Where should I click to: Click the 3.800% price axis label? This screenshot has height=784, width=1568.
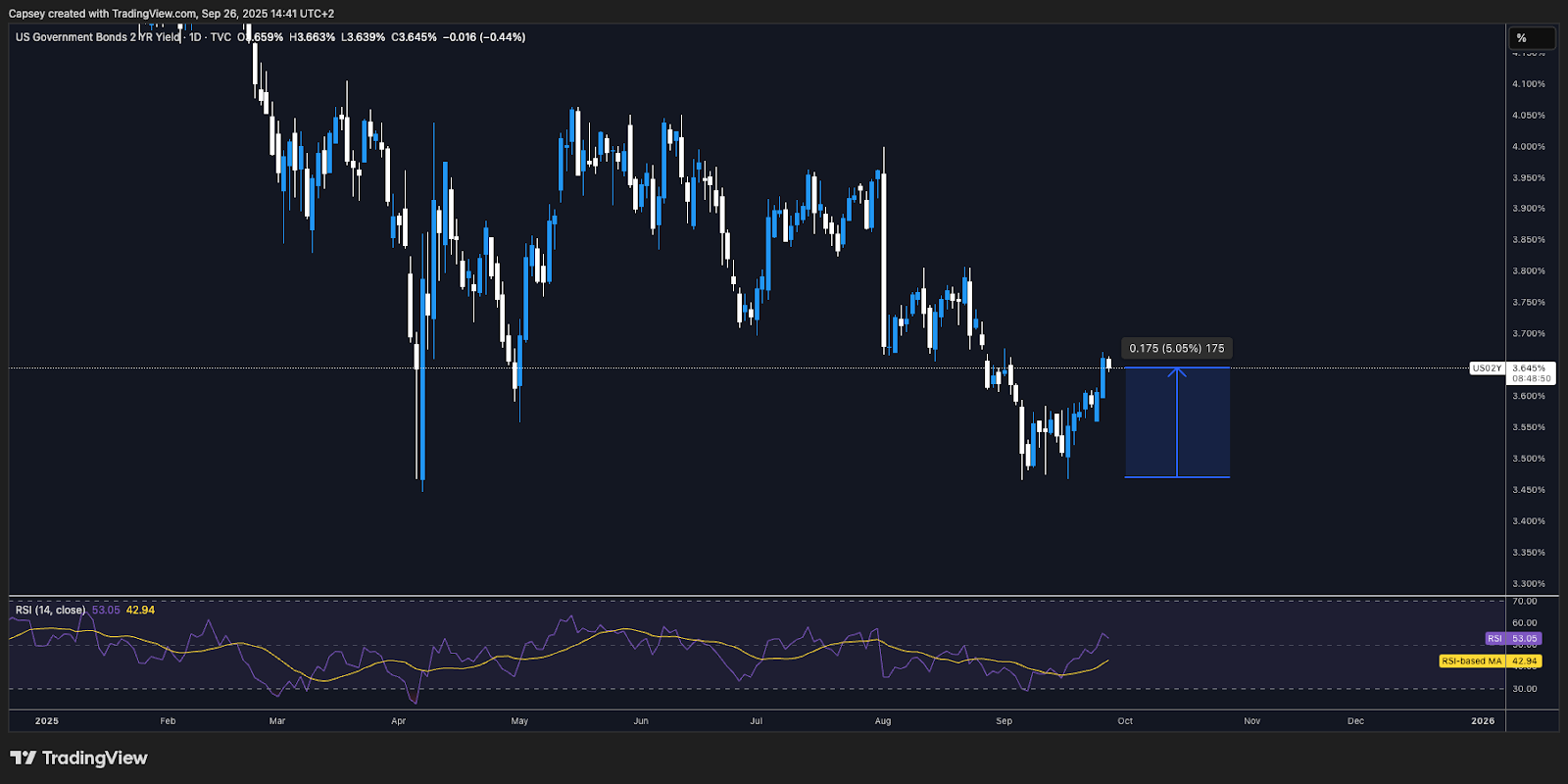pyautogui.click(x=1529, y=271)
